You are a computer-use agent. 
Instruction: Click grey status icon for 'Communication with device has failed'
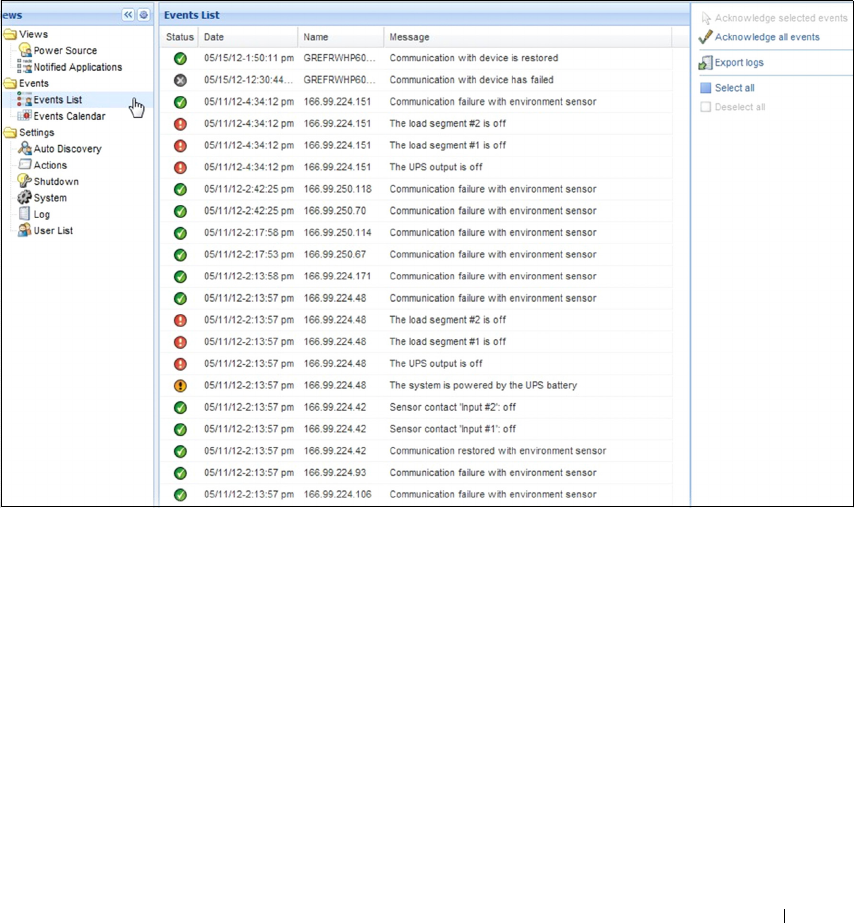coord(181,80)
